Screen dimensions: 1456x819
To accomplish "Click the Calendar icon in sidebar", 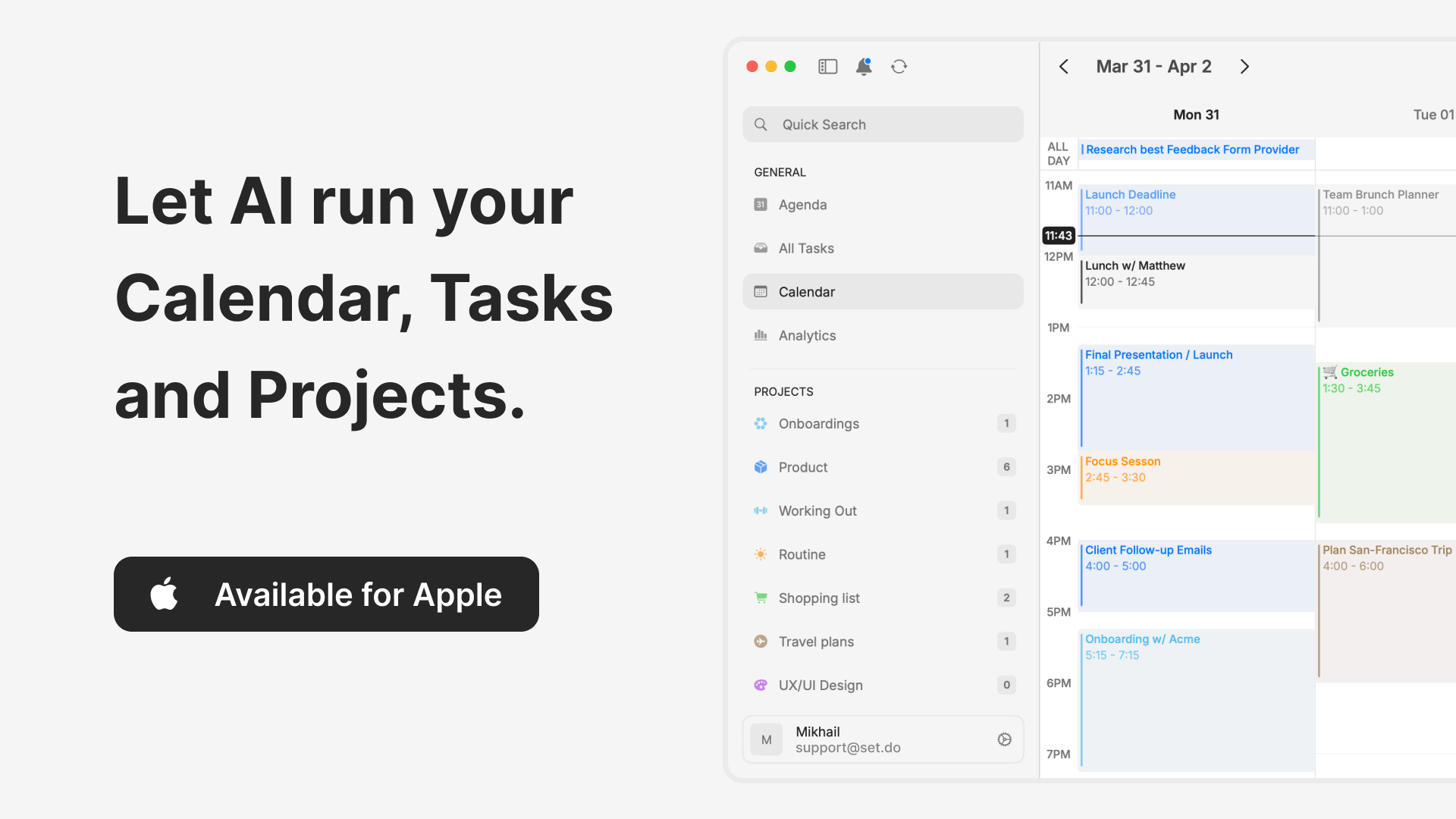I will click(x=761, y=292).
